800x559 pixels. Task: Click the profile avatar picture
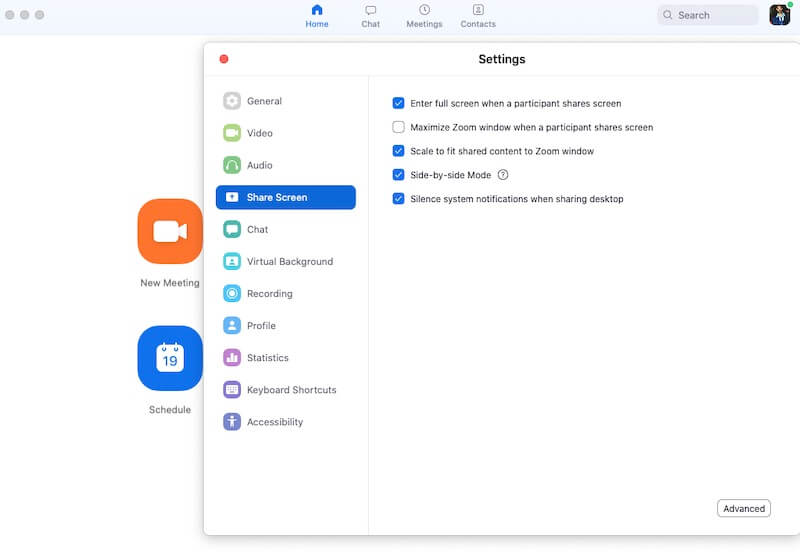point(780,15)
